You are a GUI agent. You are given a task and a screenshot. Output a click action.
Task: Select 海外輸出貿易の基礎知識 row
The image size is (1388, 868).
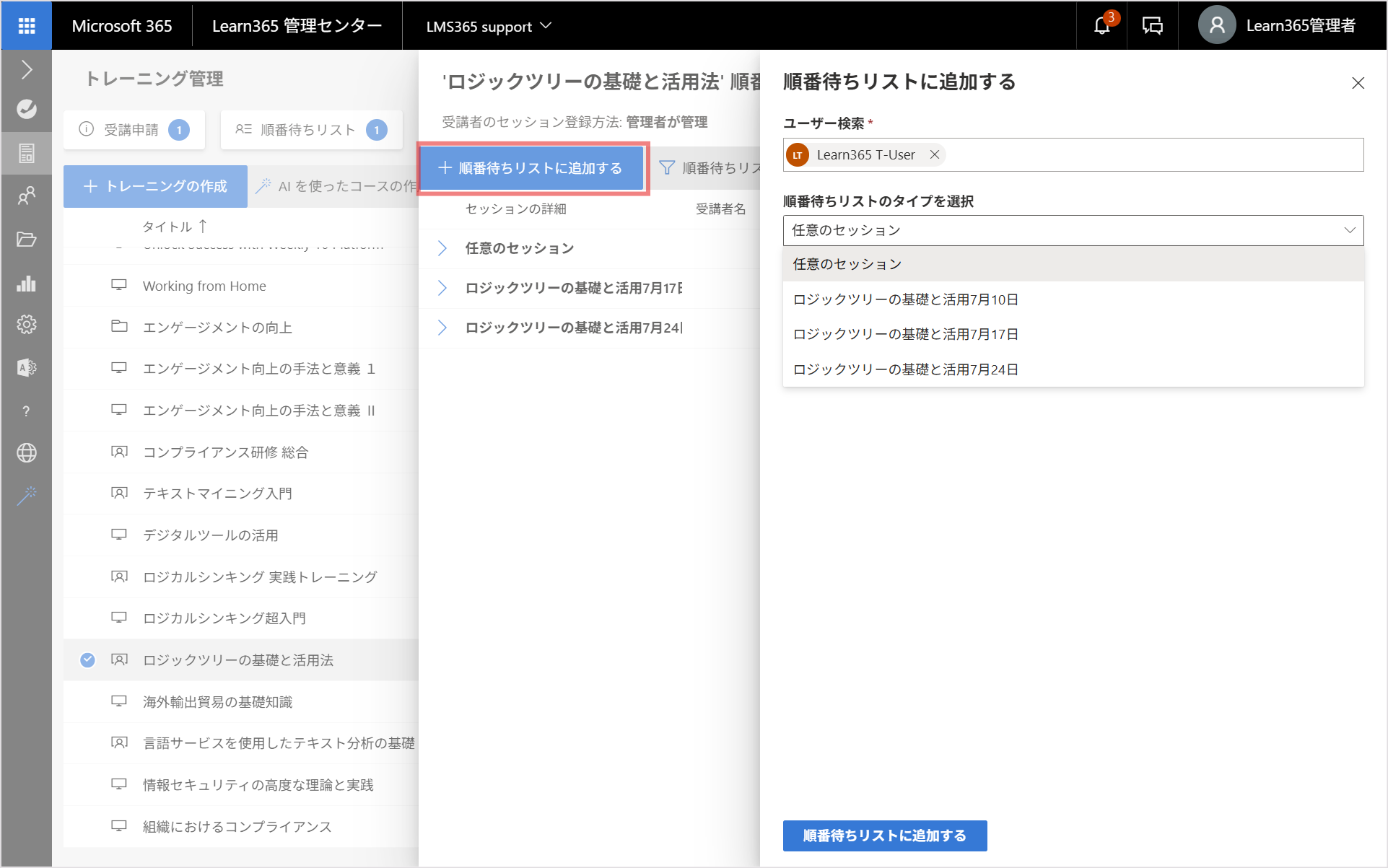[x=241, y=702]
